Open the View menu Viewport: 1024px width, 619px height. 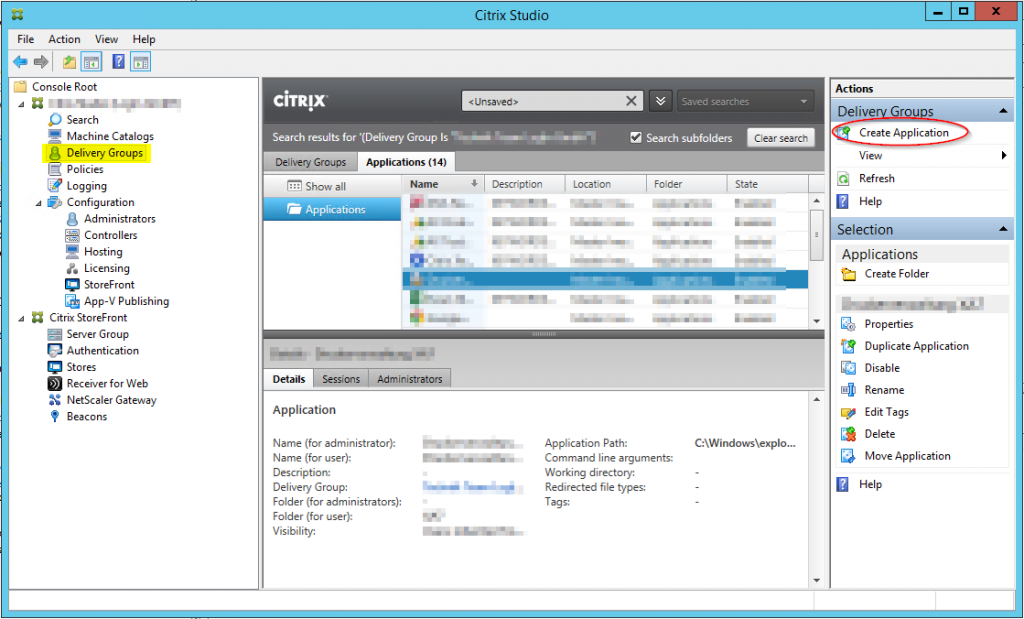pos(106,39)
